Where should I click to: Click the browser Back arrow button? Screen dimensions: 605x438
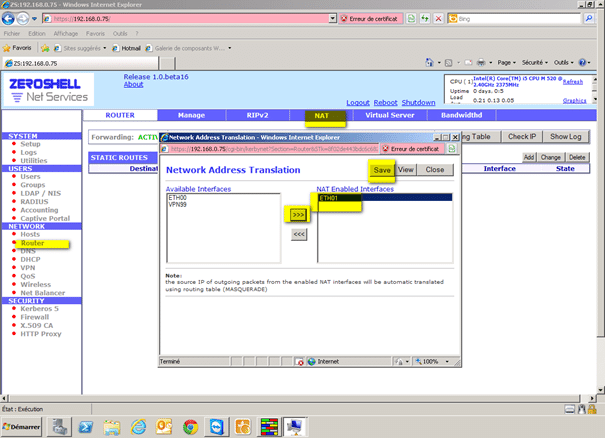[8, 19]
